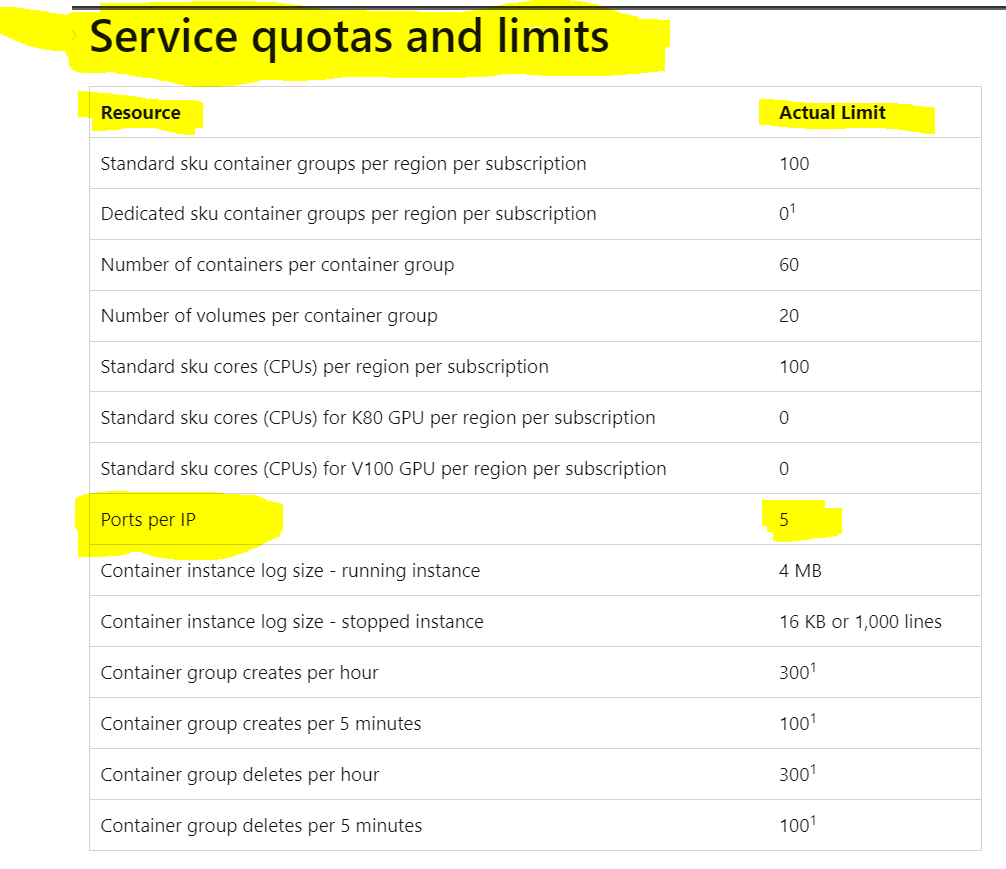Image resolution: width=1006 pixels, height=869 pixels.
Task: Click 'Standard sku cores (CPUs) per region per subscription' cell
Action: pos(325,366)
